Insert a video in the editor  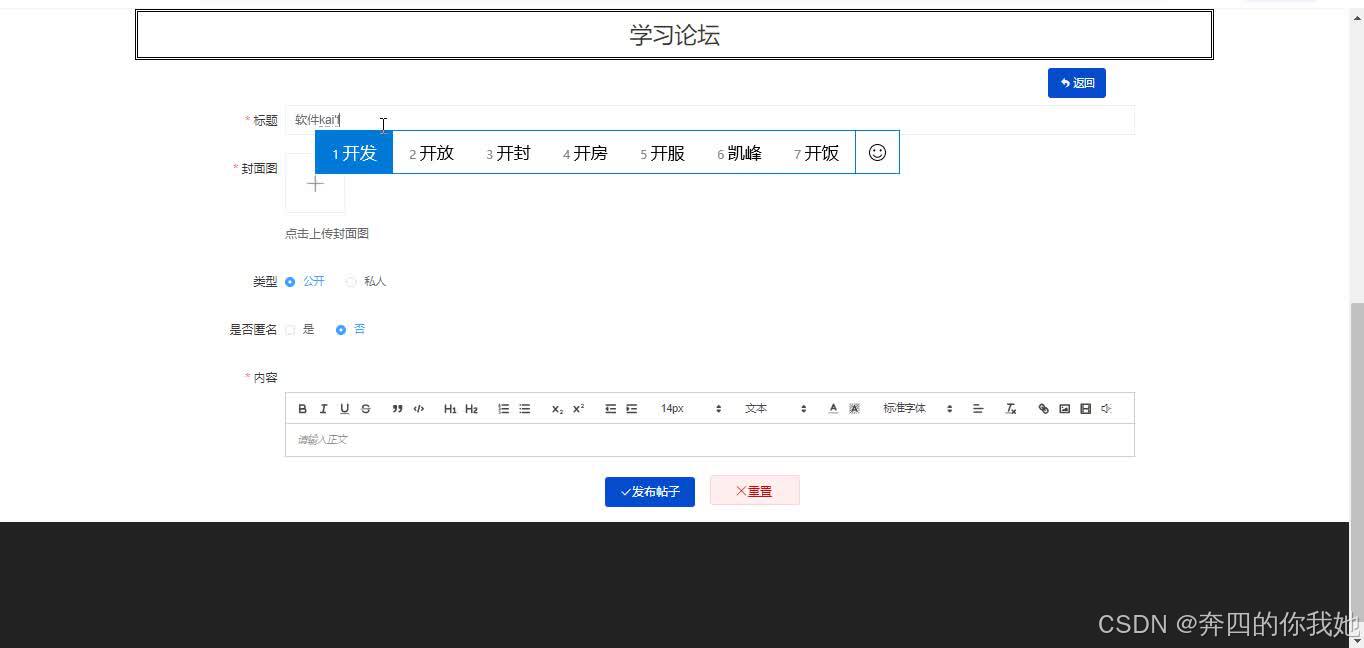point(1085,409)
